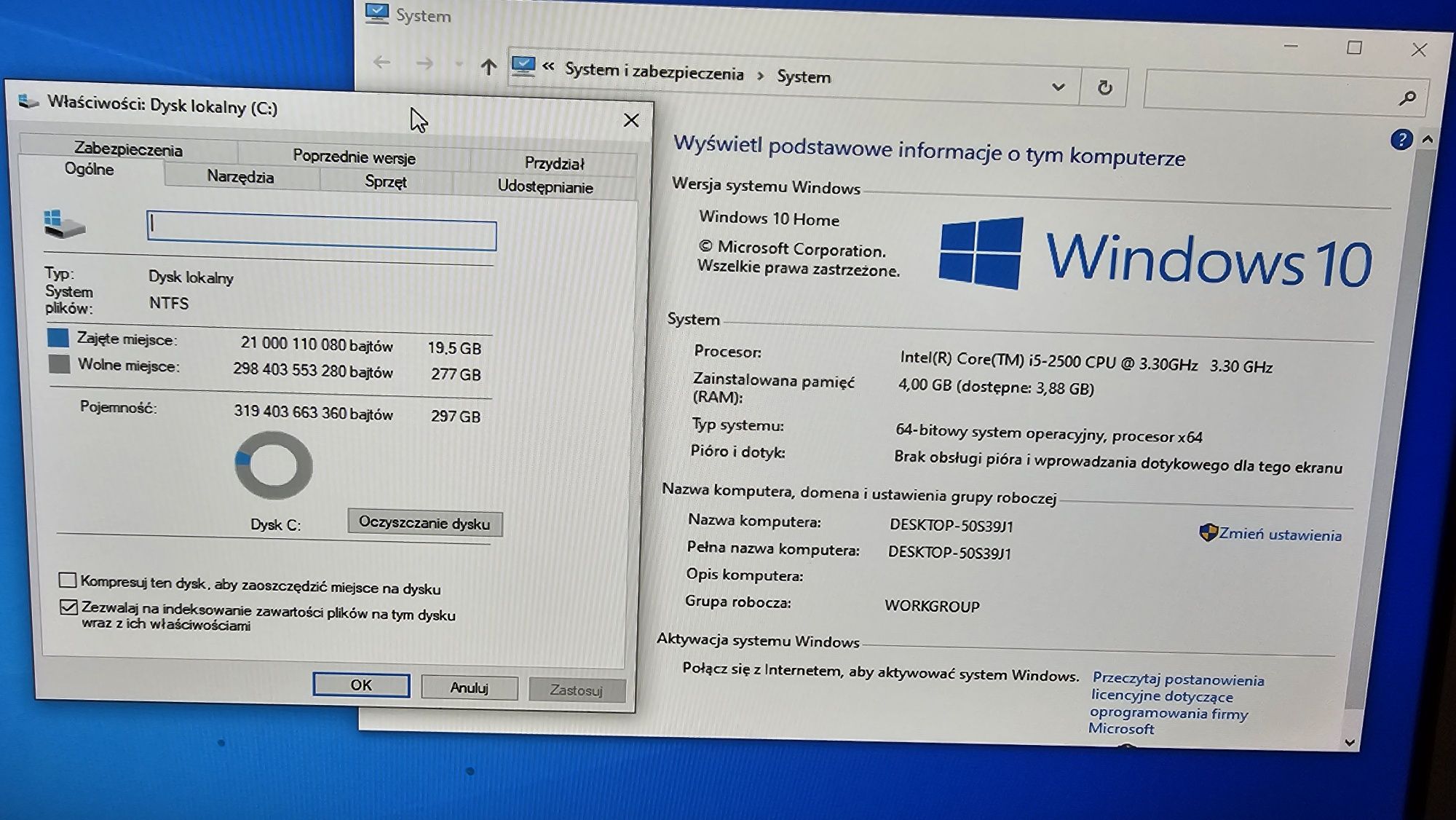Select 'System i zabezpieczenia' breadcrumb
The height and width of the screenshot is (820, 1456).
click(654, 71)
